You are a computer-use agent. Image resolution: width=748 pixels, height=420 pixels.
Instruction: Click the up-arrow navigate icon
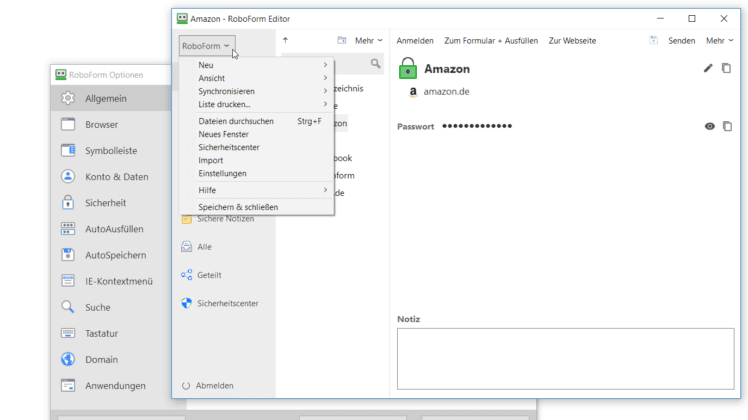coord(285,40)
